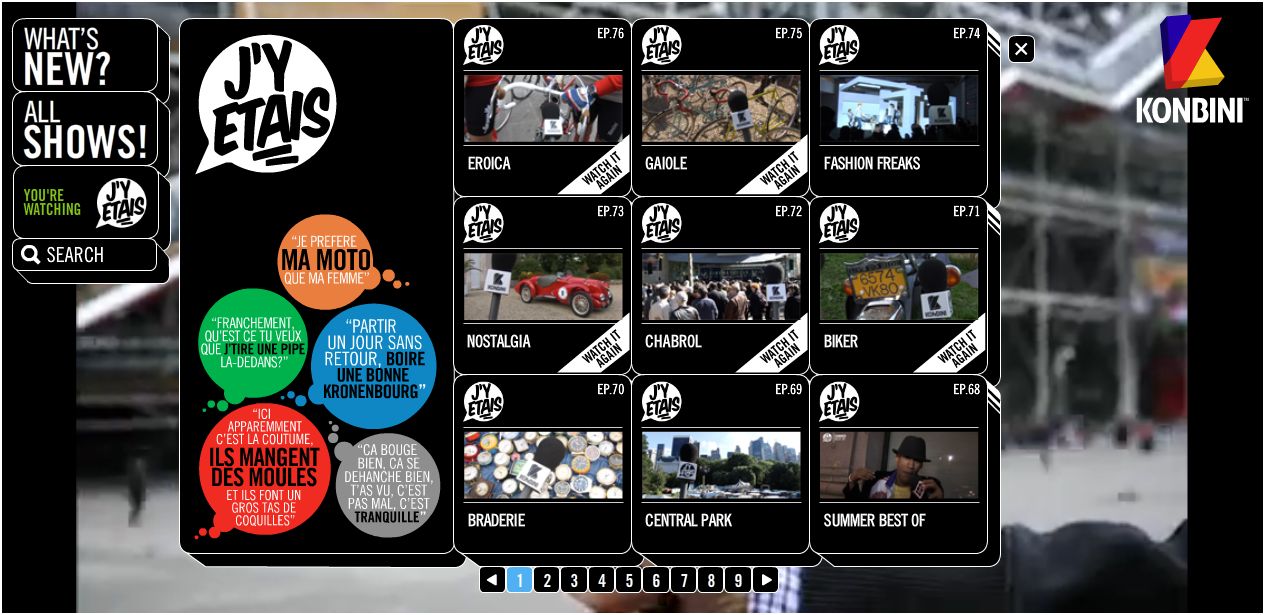Open the What's New? menu
This screenshot has width=1265, height=615.
[85, 56]
